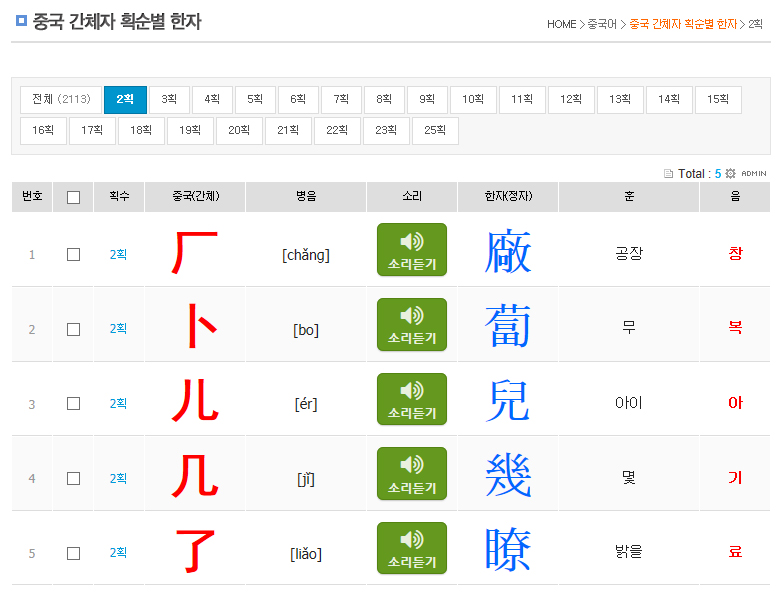The width and height of the screenshot is (779, 593).
Task: Play sound for 了 [liǎo] row
Action: click(x=411, y=549)
